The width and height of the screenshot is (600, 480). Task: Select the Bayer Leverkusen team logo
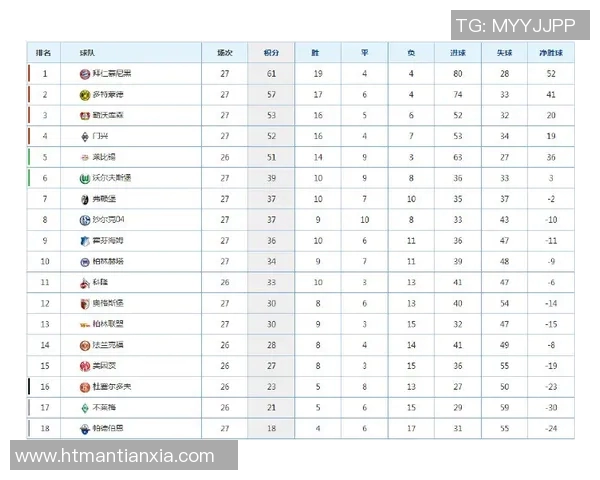[85, 116]
